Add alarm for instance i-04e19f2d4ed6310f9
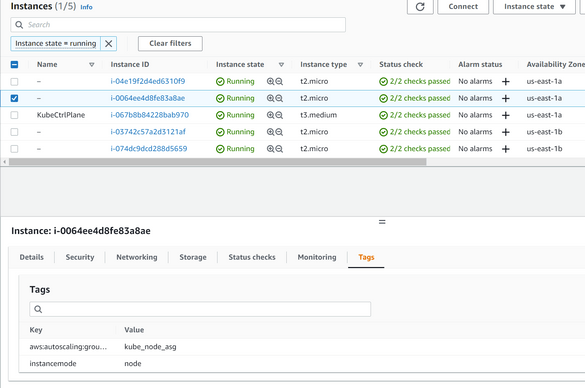This screenshot has height=388, width=585. 506,81
